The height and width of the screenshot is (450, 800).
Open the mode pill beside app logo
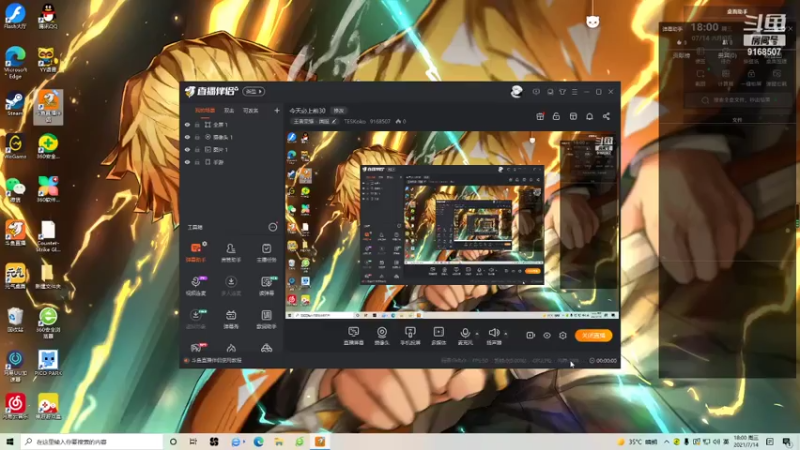254,91
